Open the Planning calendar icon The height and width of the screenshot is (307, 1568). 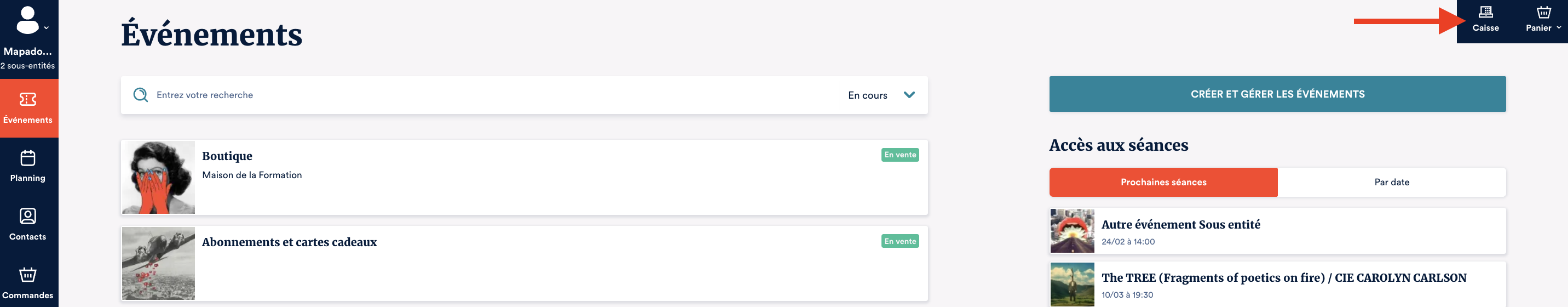[28, 158]
